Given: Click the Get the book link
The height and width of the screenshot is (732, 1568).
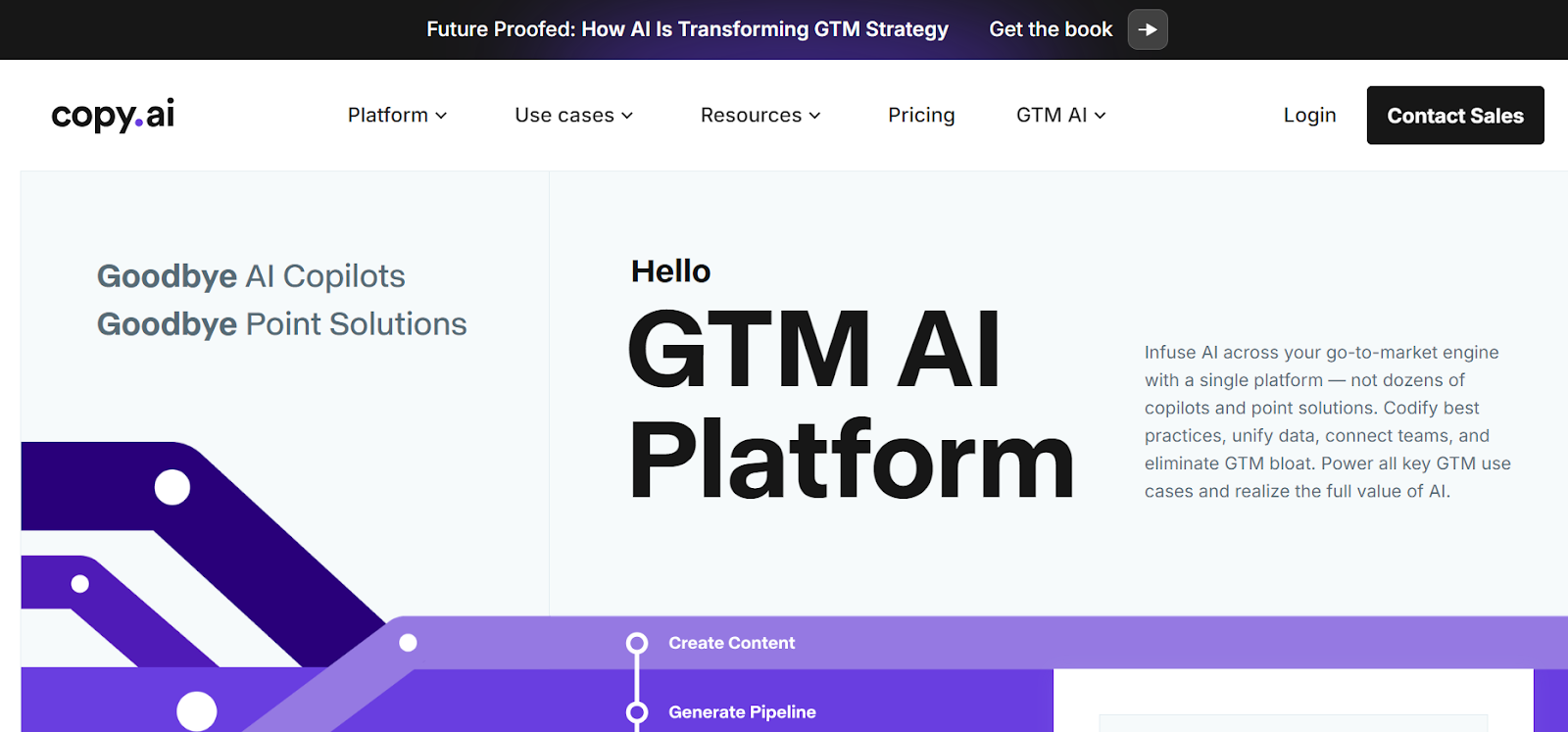Looking at the screenshot, I should [x=1051, y=29].
